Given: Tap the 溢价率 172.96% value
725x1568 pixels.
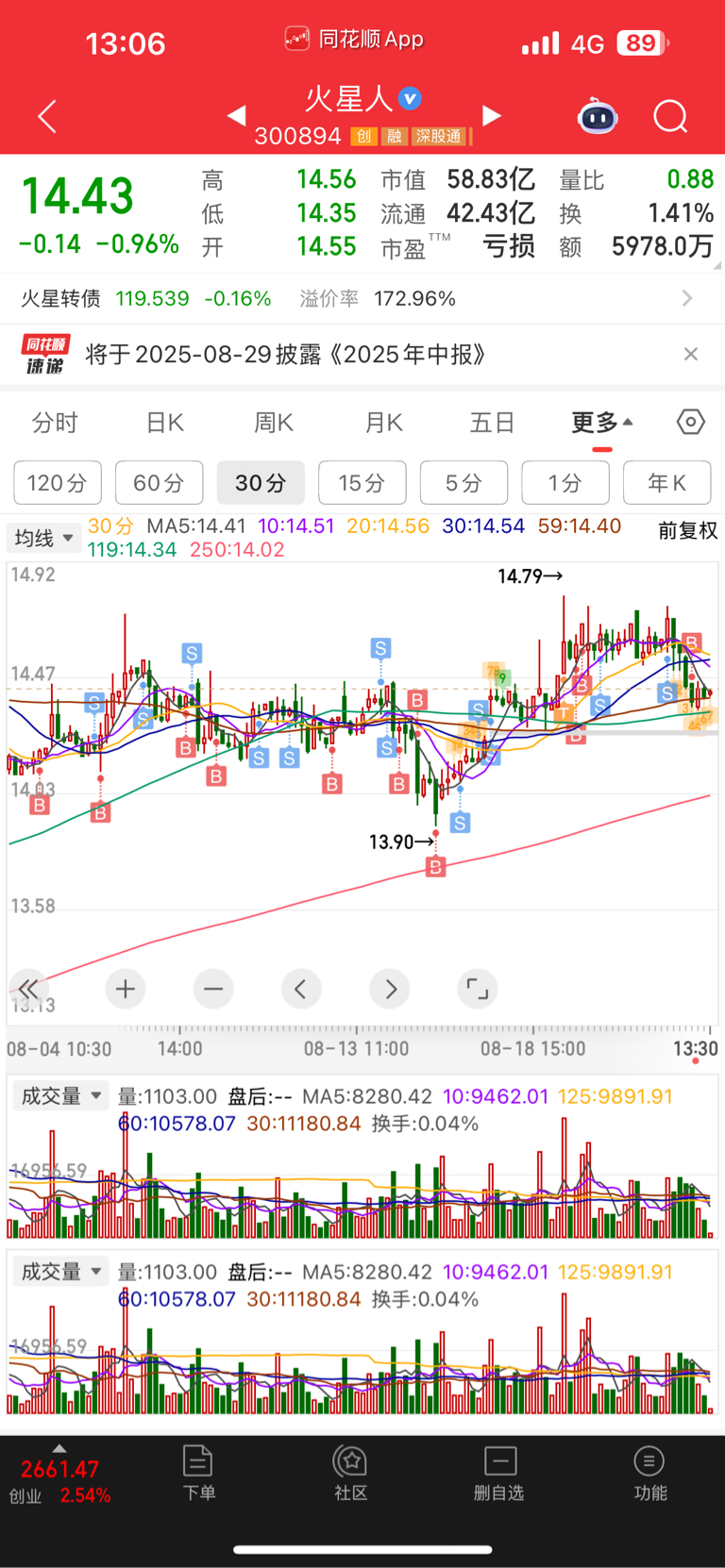Looking at the screenshot, I should coord(414,298).
